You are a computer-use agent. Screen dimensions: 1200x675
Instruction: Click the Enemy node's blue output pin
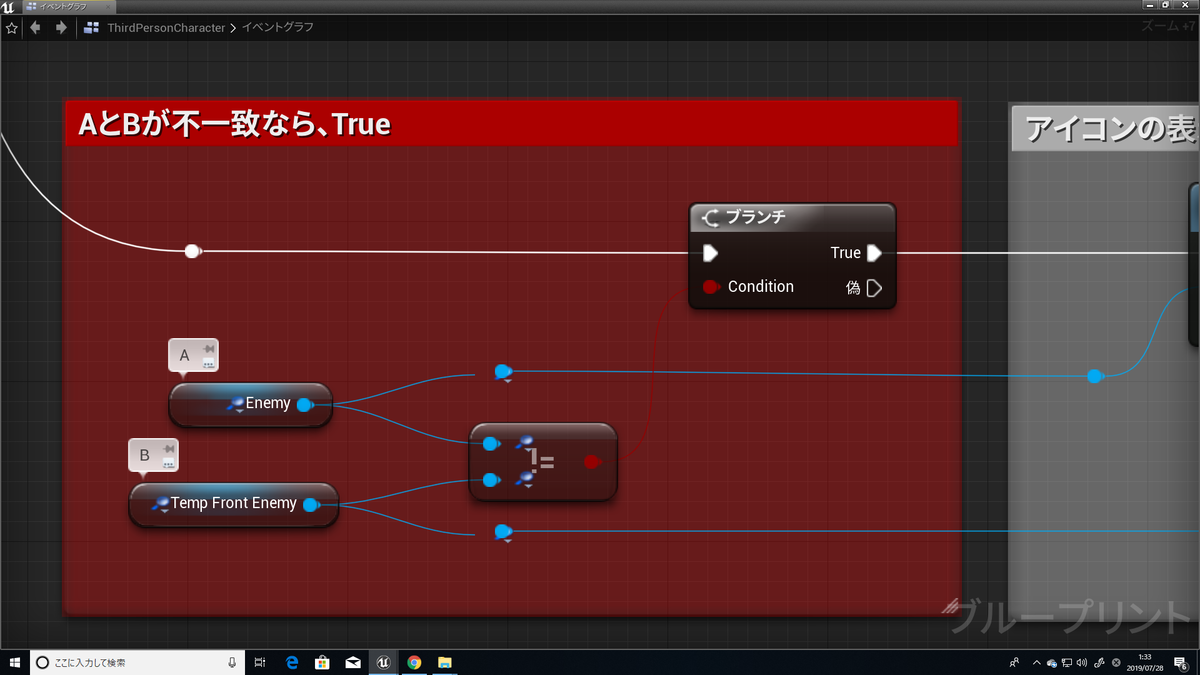click(305, 405)
